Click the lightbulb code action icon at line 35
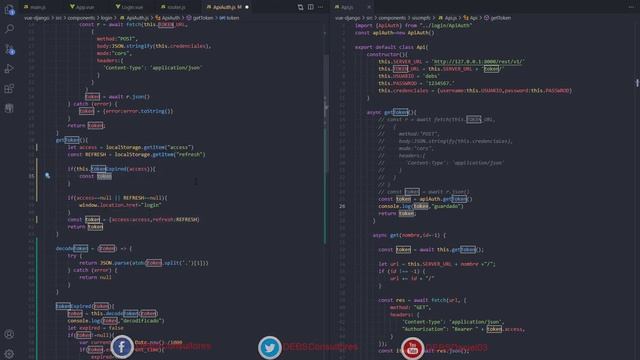The height and width of the screenshot is (360, 640). (x=47, y=176)
